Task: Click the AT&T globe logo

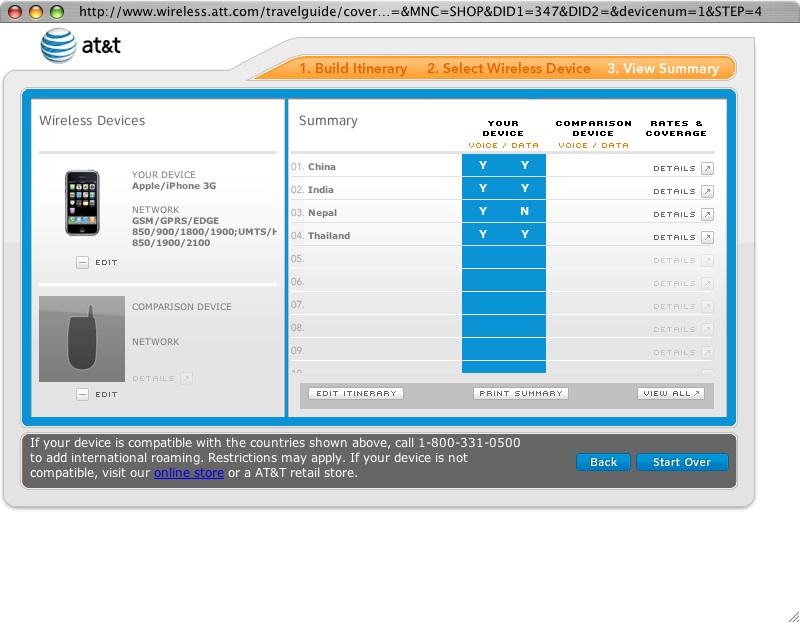Action: [58, 45]
